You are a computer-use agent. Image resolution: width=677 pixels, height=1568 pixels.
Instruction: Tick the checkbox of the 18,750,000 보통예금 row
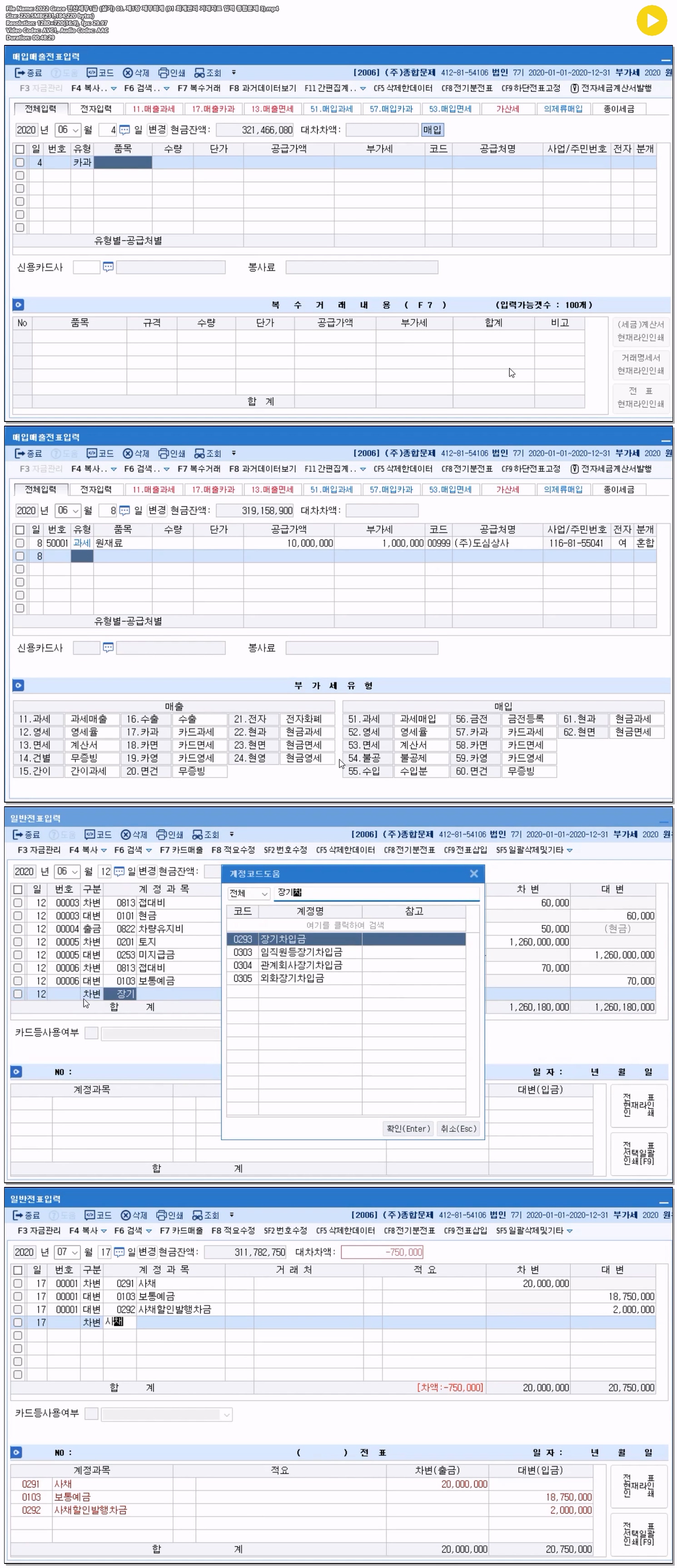coord(18,1296)
